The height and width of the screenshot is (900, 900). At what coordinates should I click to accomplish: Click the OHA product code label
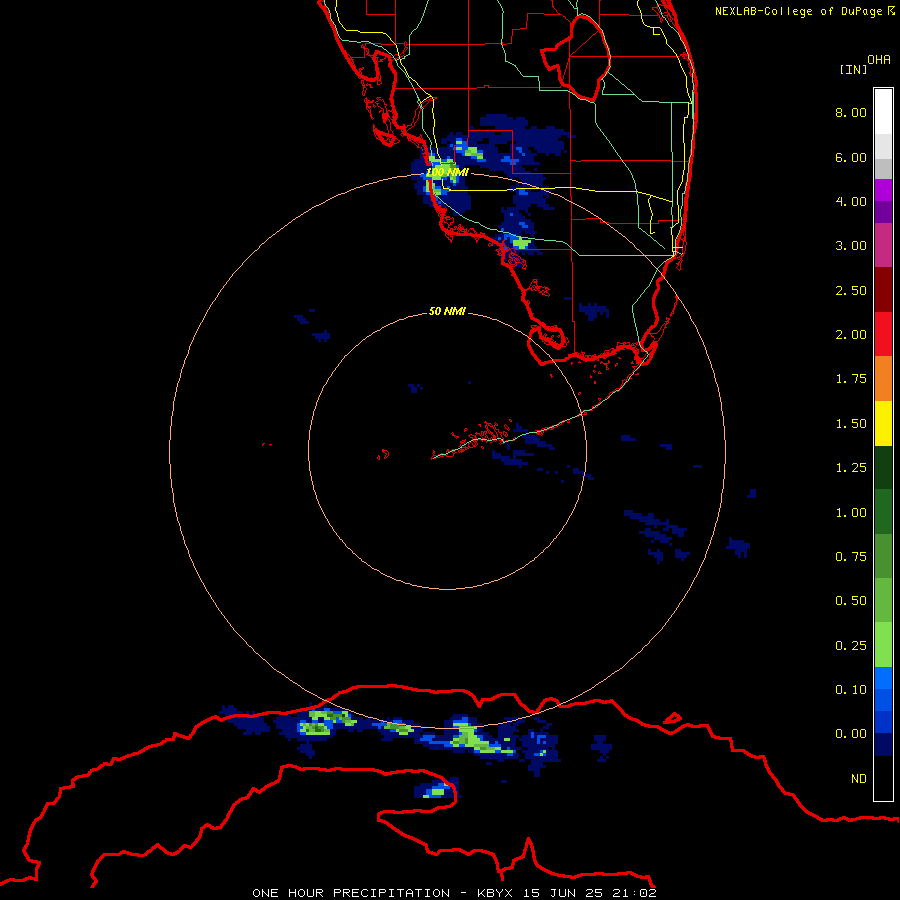point(879,59)
